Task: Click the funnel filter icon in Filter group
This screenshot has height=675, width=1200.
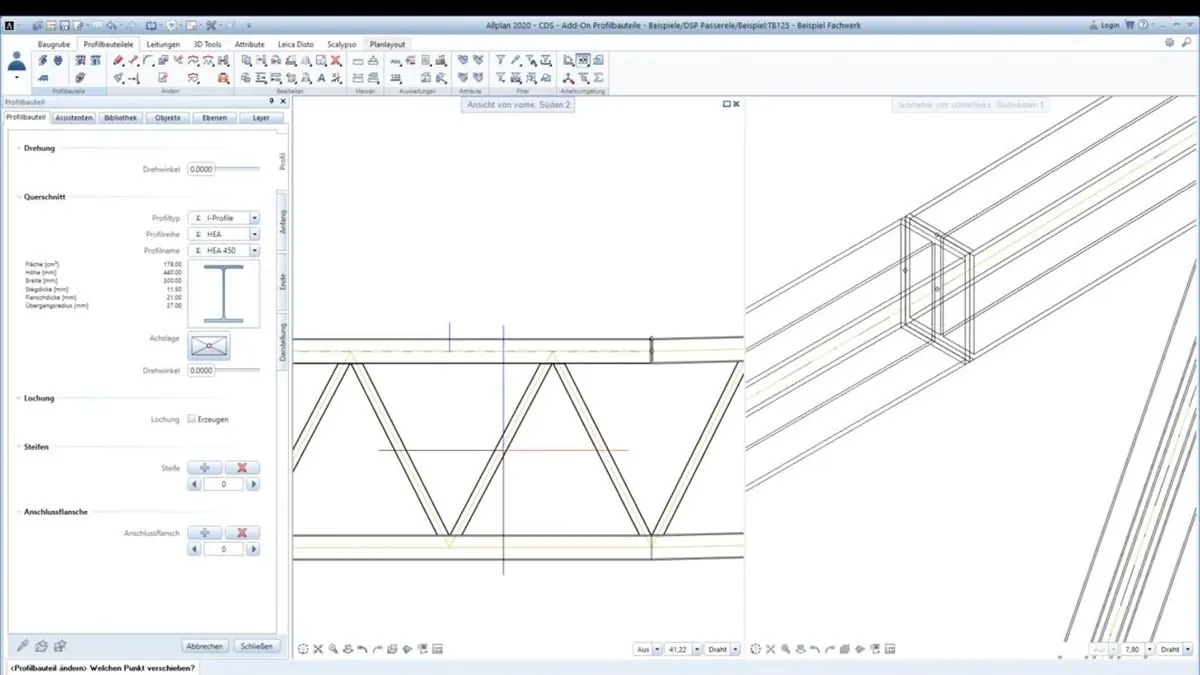Action: click(x=500, y=61)
